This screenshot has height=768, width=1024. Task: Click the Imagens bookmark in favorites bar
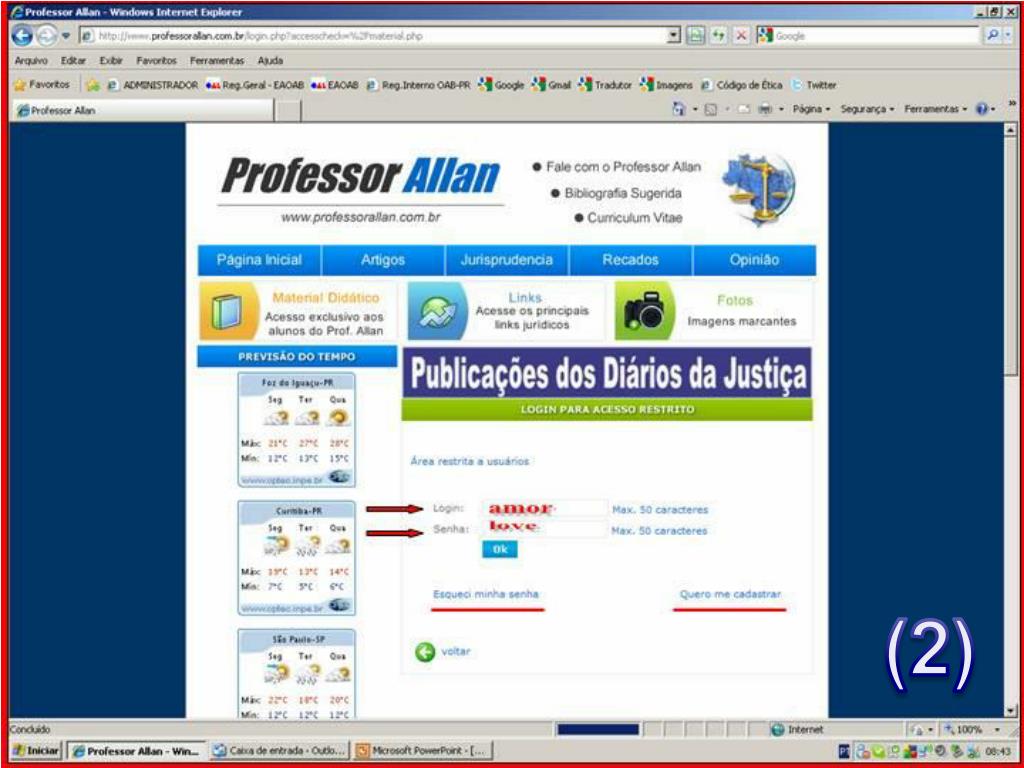point(666,85)
